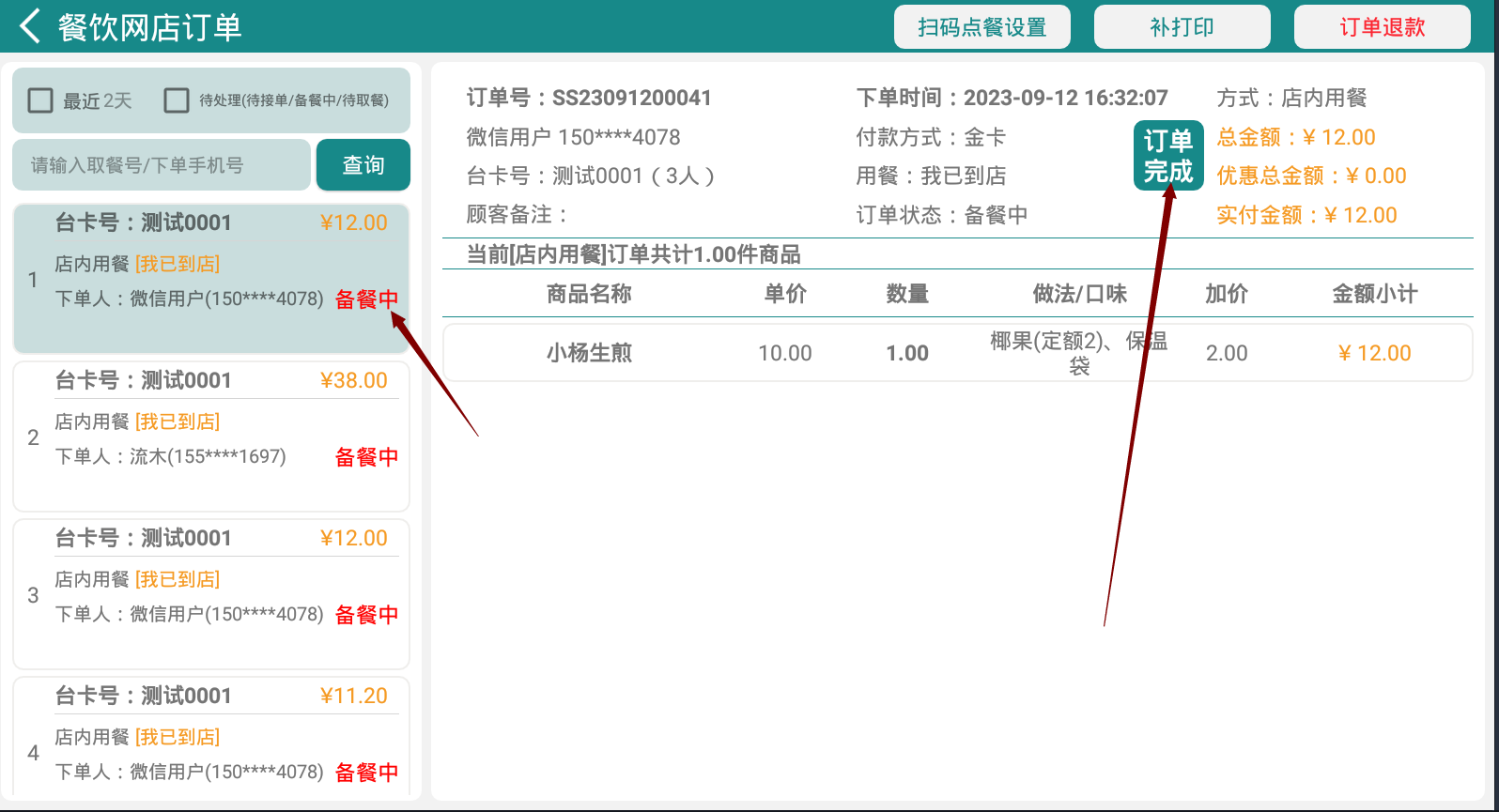This screenshot has height=812, width=1499.
Task: Click order number SS23091200041
Action: click(x=631, y=98)
